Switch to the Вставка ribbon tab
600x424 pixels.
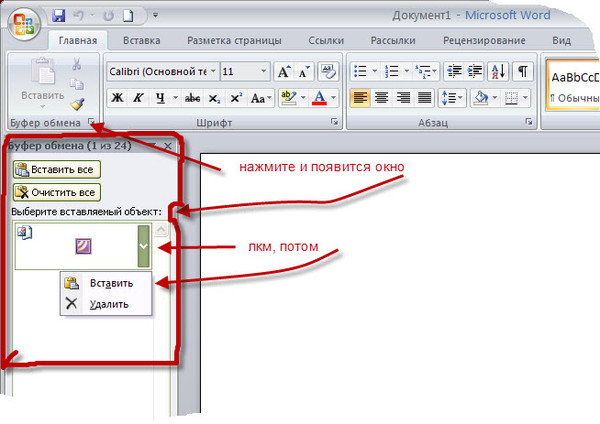click(142, 41)
